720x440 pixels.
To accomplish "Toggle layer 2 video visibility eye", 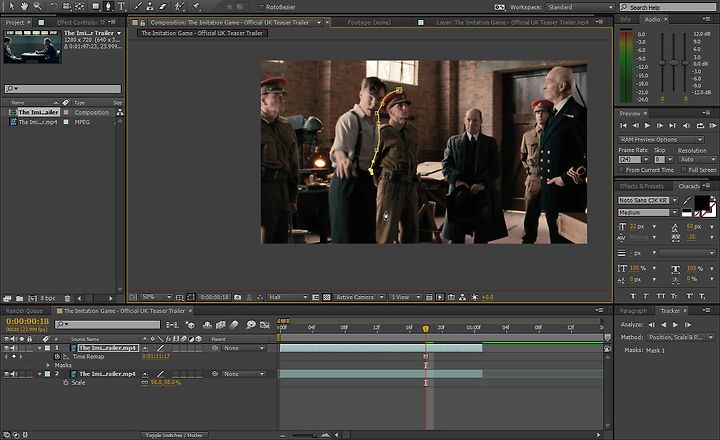I will coord(6,374).
